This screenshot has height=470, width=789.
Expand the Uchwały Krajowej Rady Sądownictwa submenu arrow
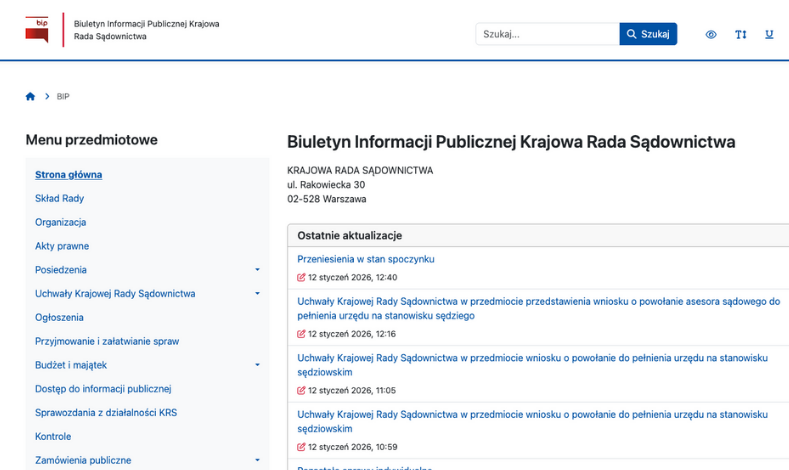click(257, 294)
